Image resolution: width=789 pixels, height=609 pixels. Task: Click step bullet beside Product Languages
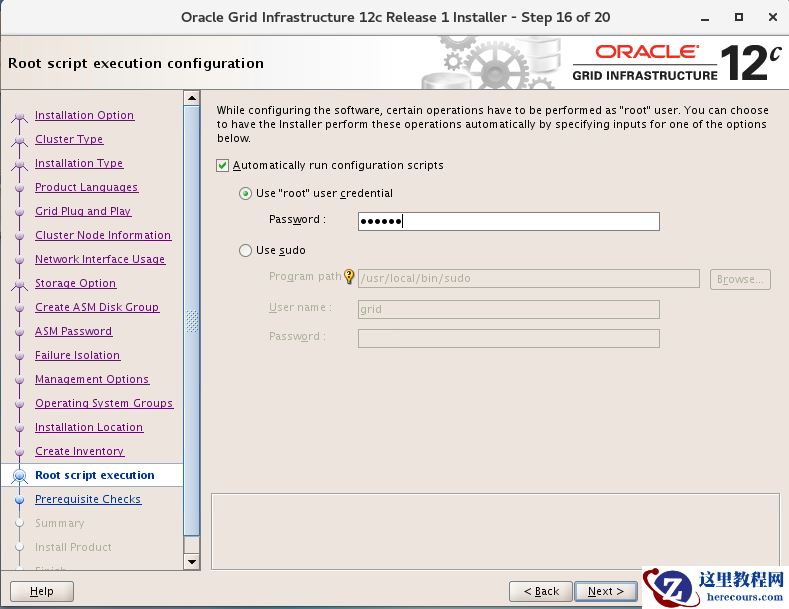tap(20, 188)
